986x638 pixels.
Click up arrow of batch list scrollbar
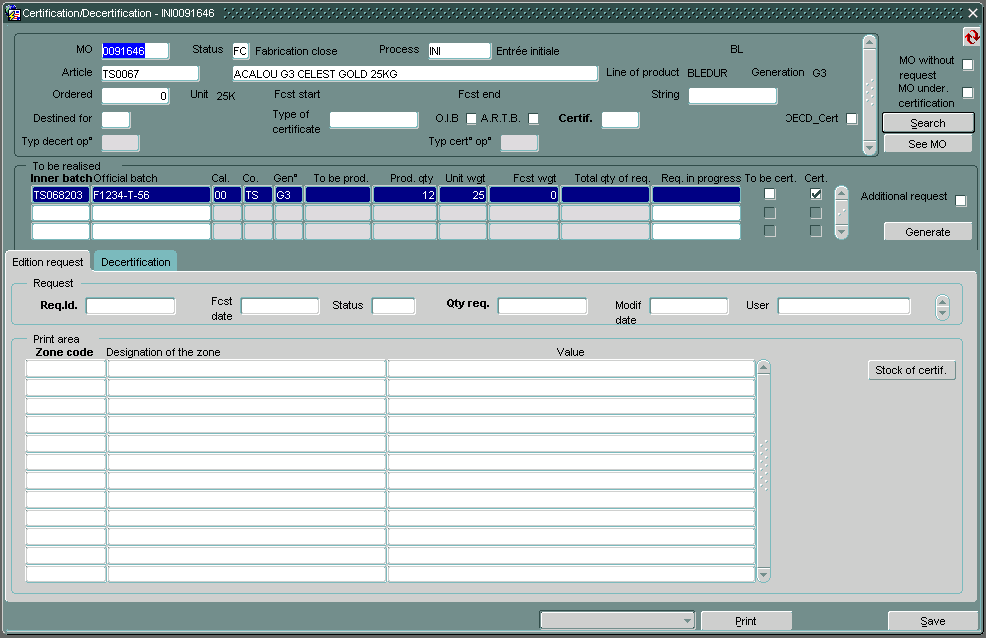click(841, 192)
